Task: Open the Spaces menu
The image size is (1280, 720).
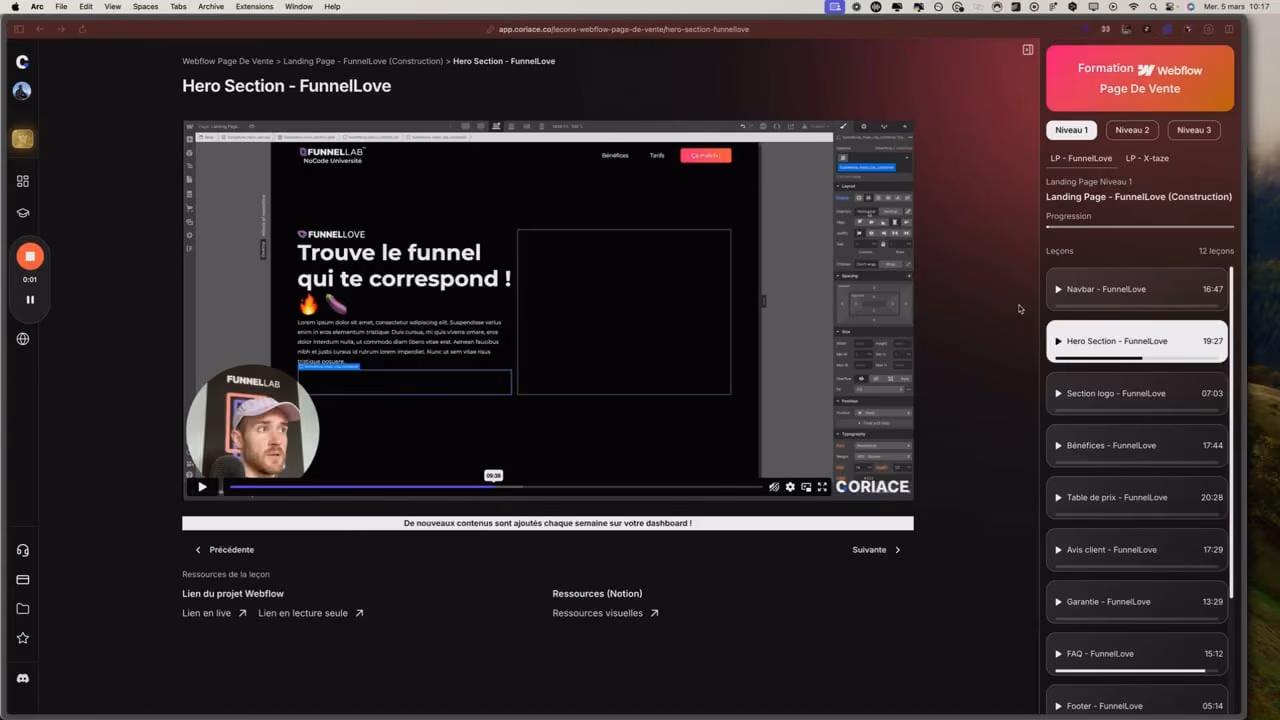Action: click(146, 7)
